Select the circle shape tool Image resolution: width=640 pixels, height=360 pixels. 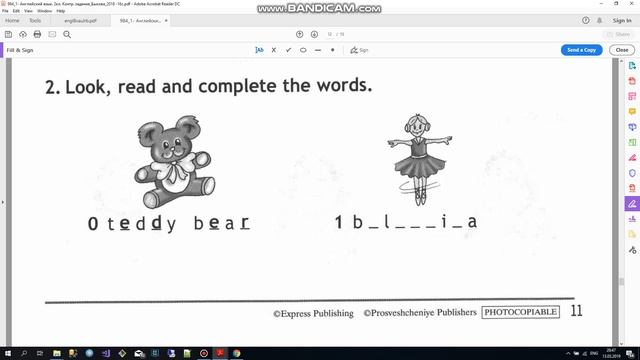pyautogui.click(x=303, y=50)
